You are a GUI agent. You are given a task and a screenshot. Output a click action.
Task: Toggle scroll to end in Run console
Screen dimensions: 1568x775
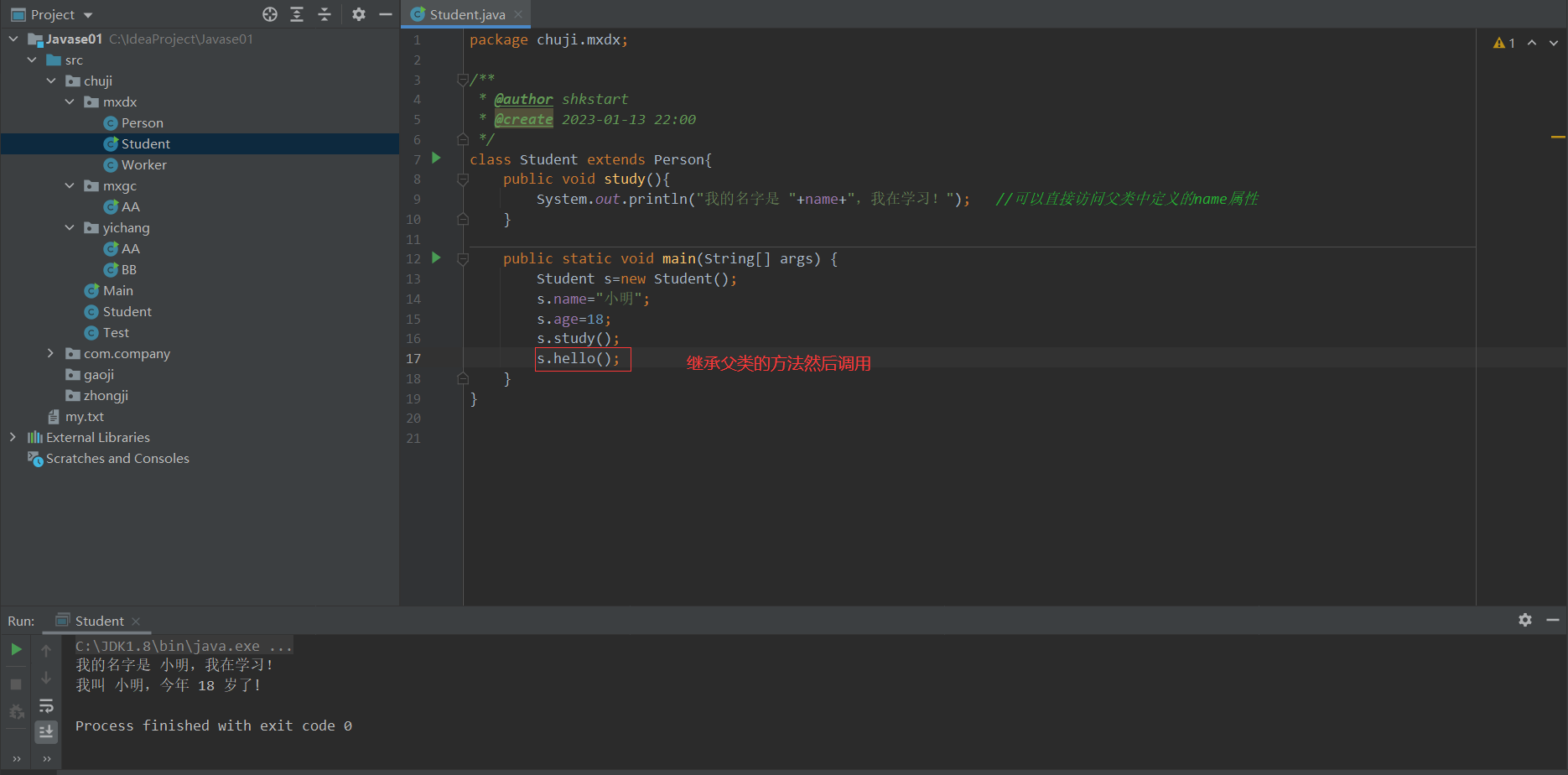click(46, 731)
